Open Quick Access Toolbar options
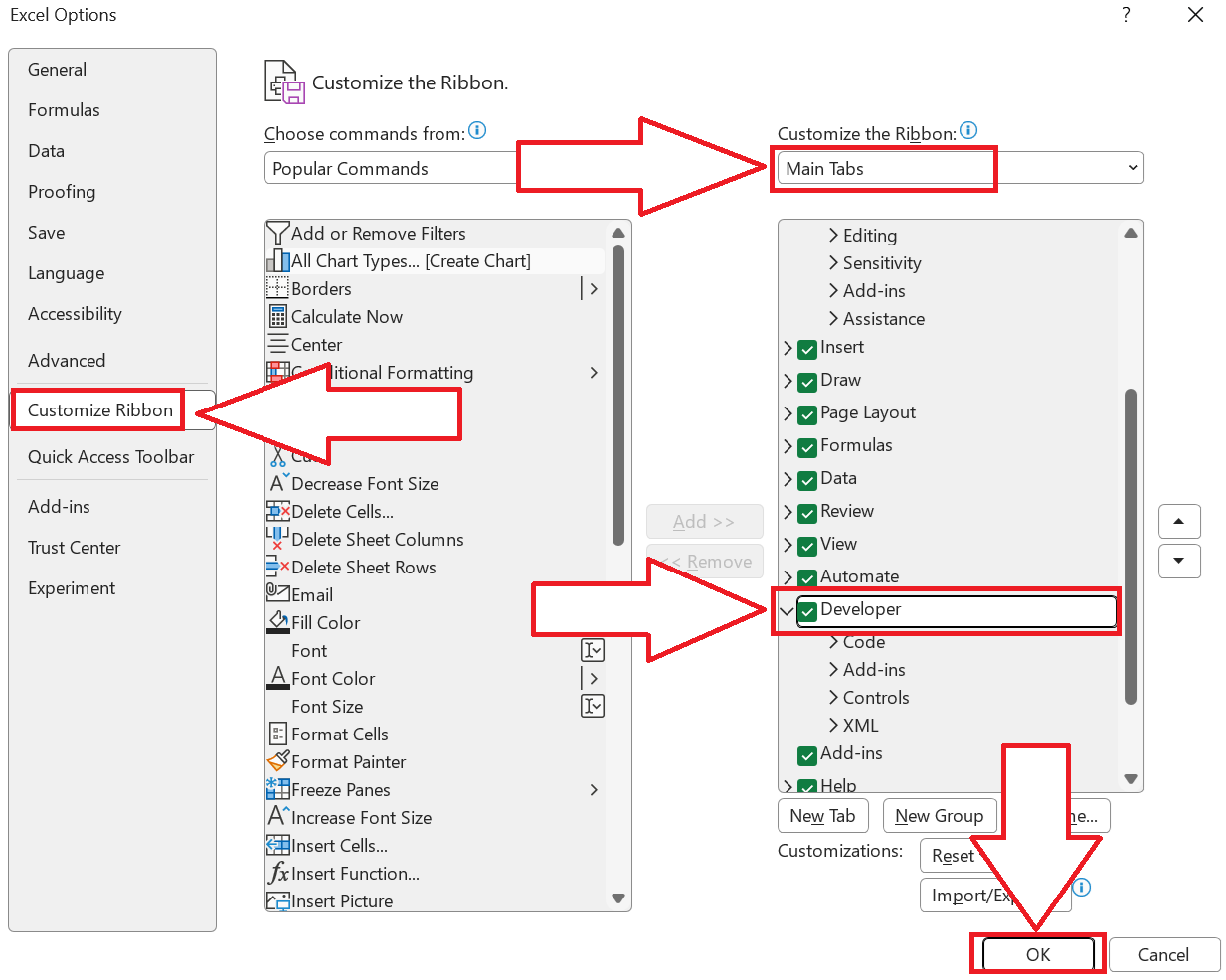 click(112, 457)
